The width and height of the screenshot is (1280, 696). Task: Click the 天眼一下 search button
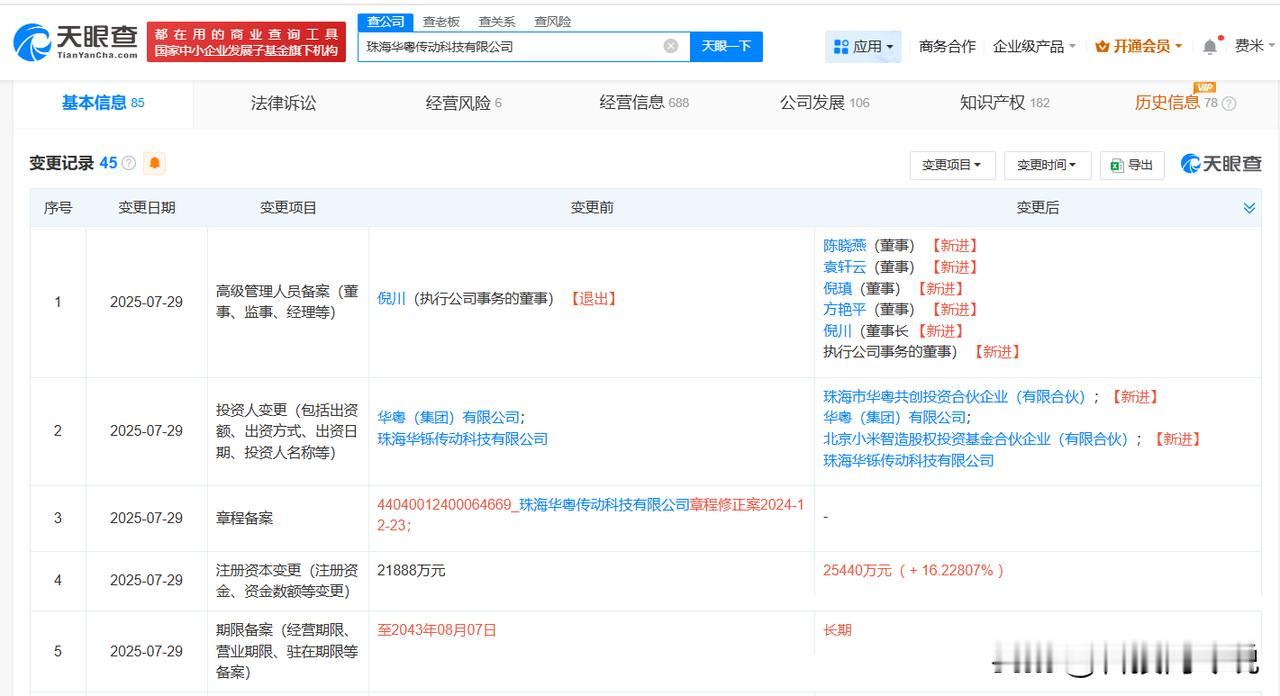click(x=726, y=46)
